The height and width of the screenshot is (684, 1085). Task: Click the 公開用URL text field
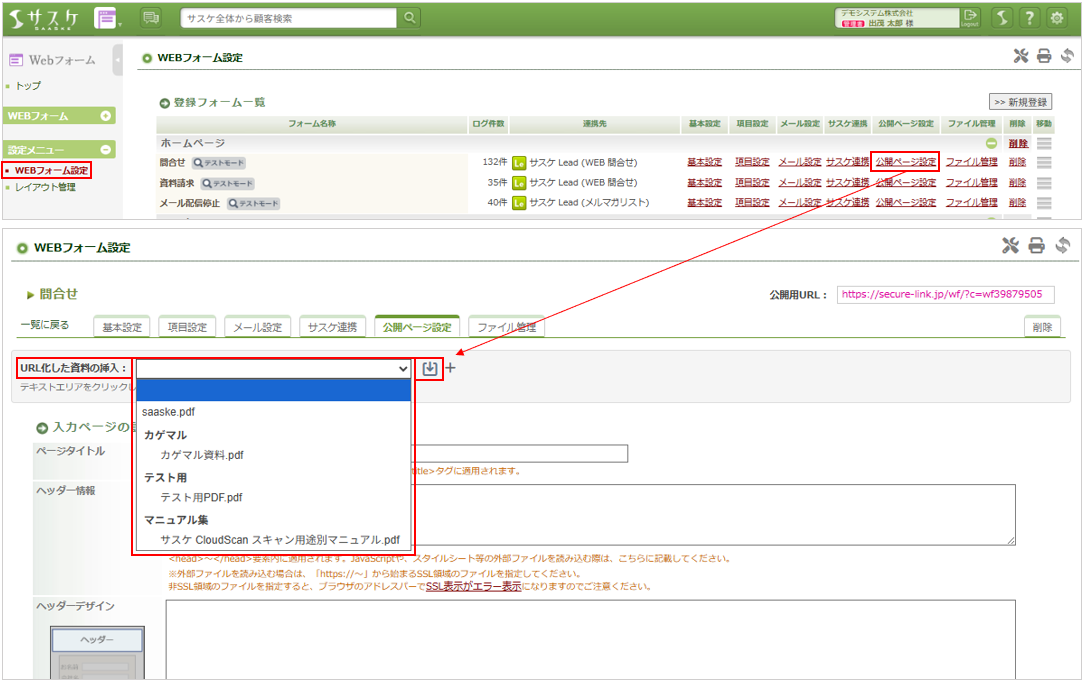click(945, 294)
